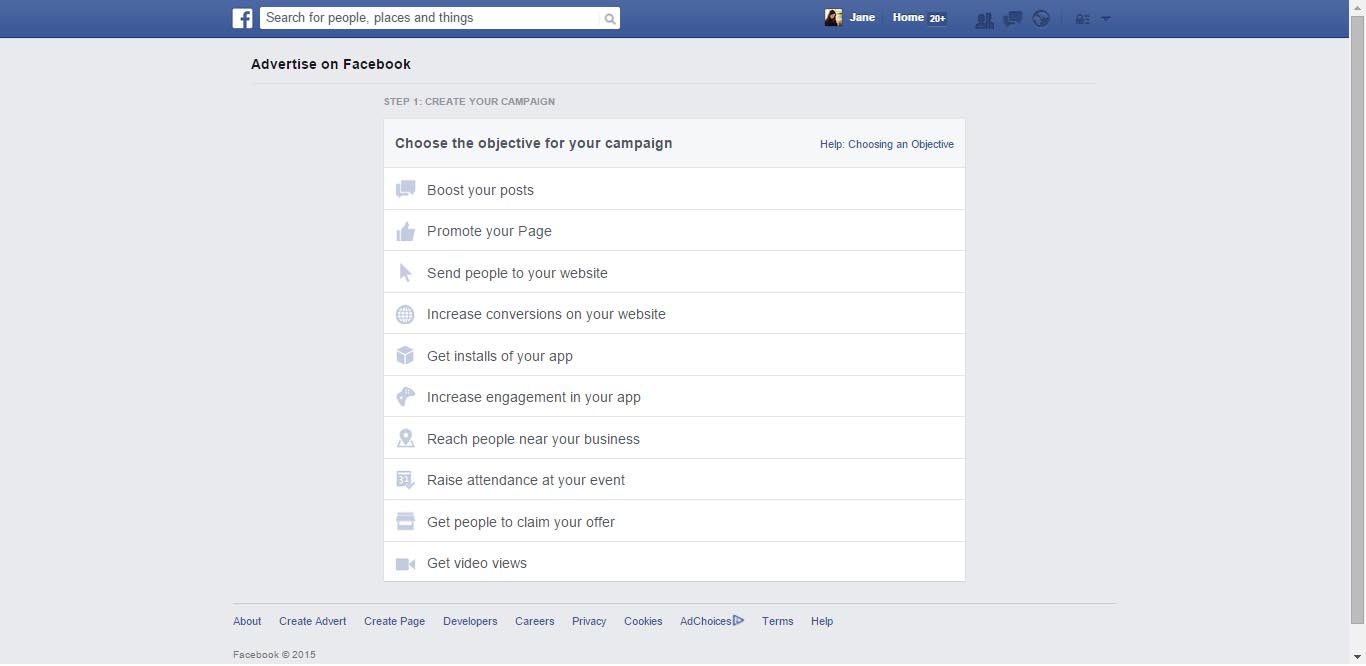Select Promote your Page objective
Screen dimensions: 1366x666
pyautogui.click(x=674, y=231)
